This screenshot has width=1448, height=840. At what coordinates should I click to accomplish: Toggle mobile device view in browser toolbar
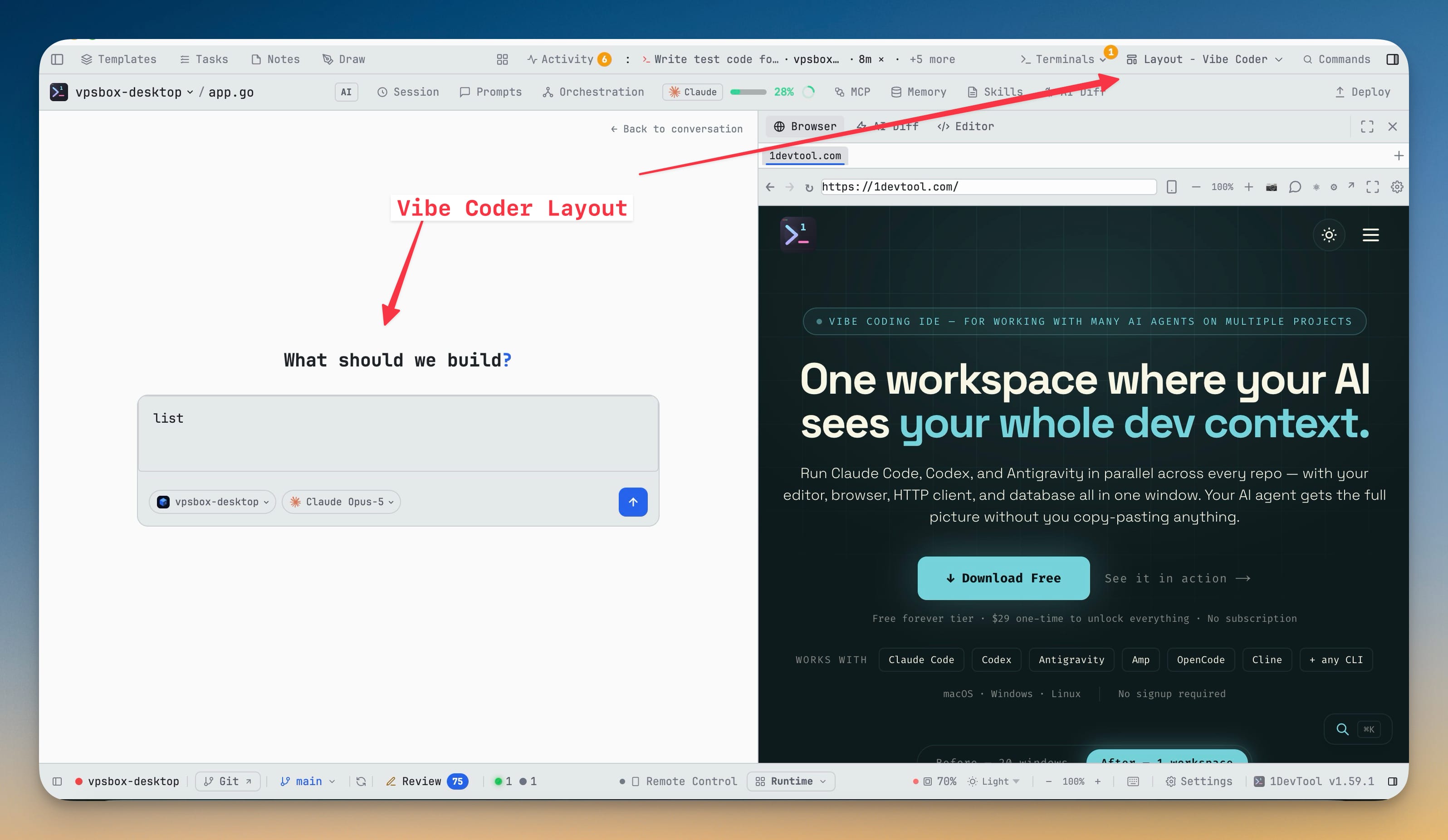[1172, 187]
